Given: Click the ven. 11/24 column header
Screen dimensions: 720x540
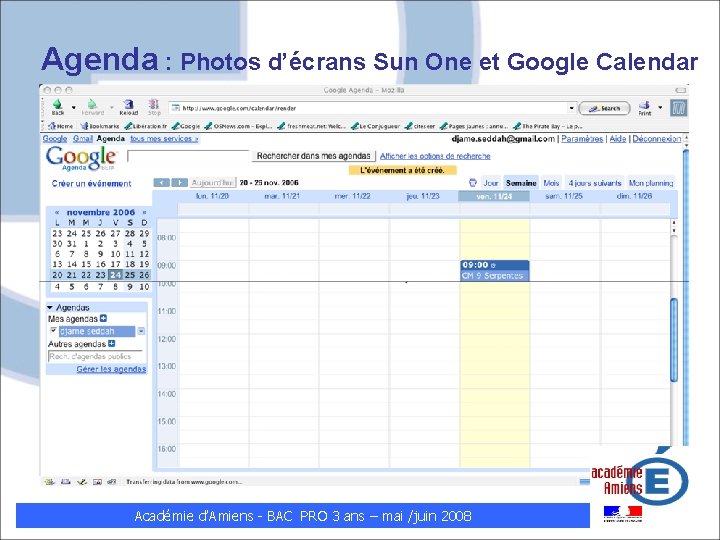Looking at the screenshot, I should [x=494, y=197].
